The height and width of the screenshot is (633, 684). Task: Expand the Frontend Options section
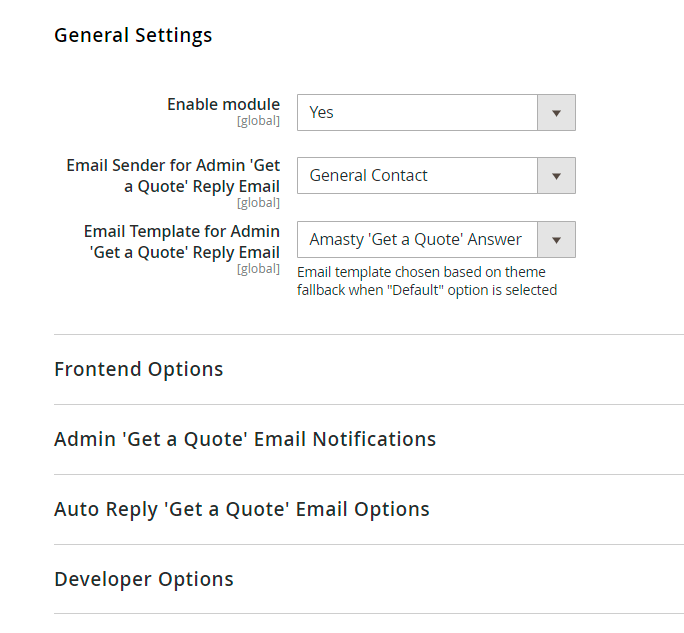click(139, 369)
